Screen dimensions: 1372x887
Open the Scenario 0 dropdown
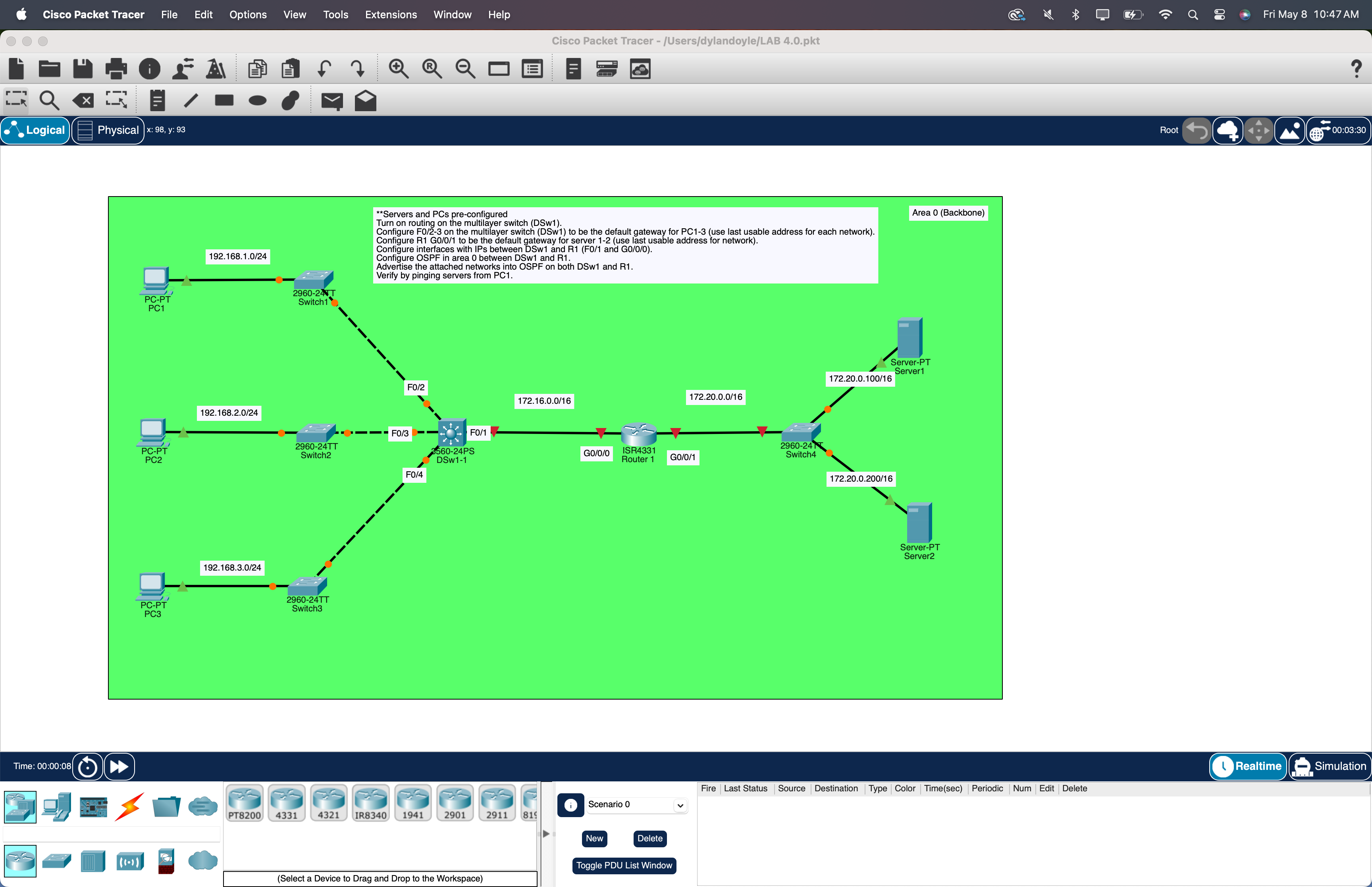click(x=637, y=805)
